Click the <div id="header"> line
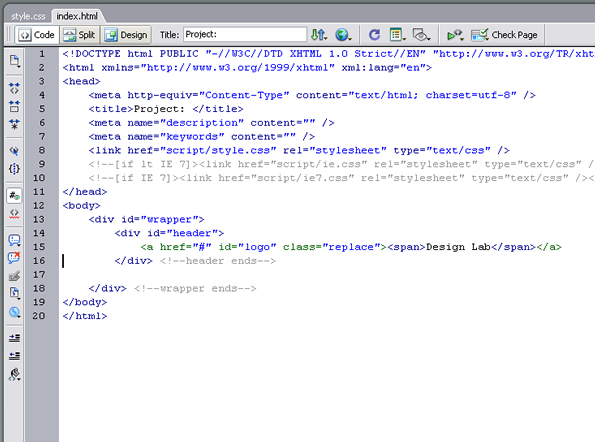The width and height of the screenshot is (595, 442). (x=169, y=233)
